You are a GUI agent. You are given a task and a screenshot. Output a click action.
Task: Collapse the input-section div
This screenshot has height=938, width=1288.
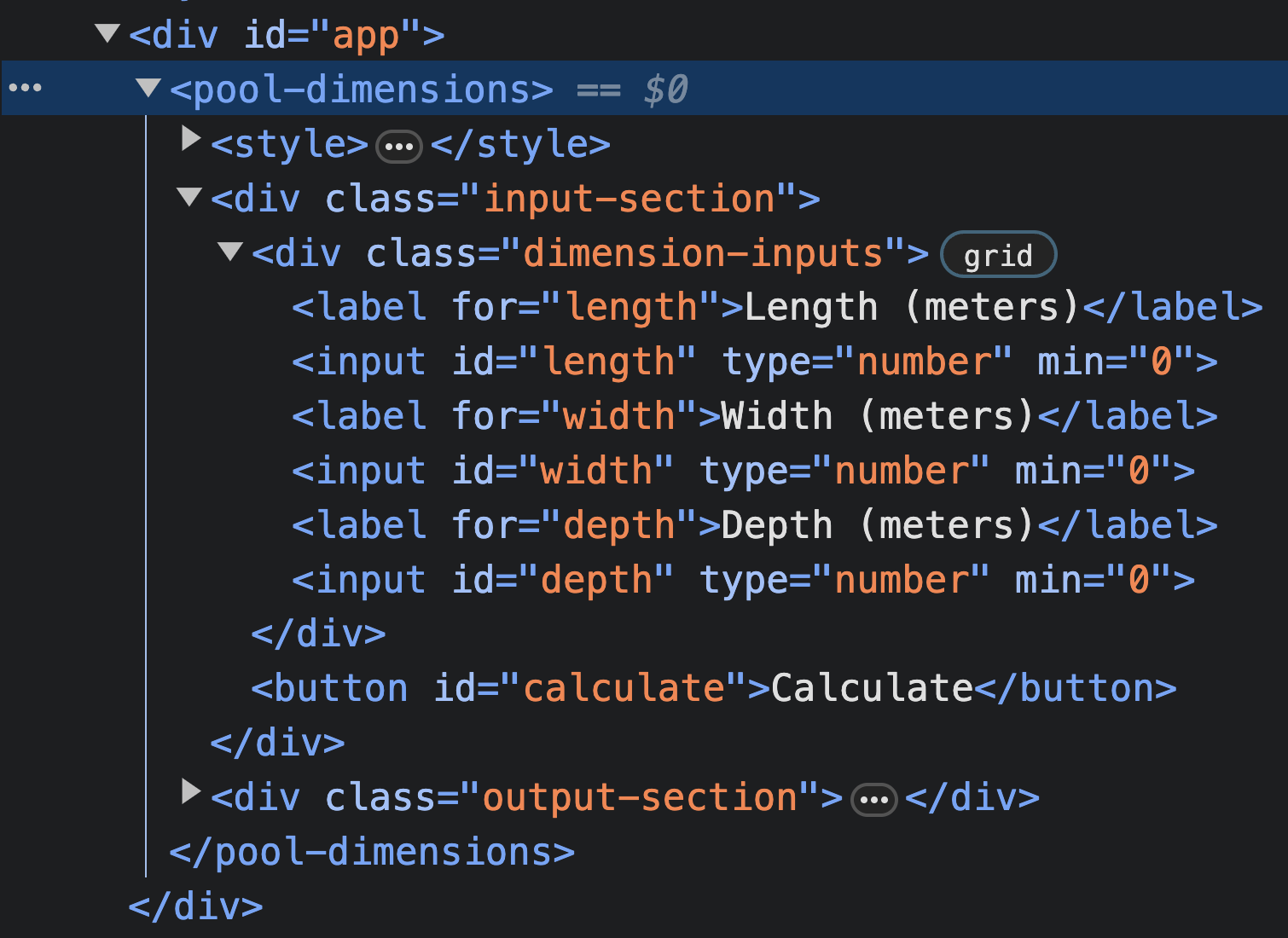pyautogui.click(x=189, y=198)
